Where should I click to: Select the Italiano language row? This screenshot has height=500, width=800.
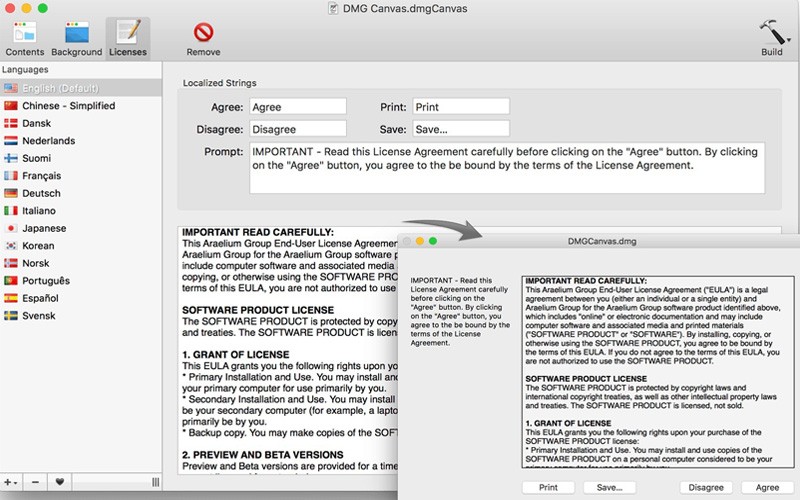point(81,211)
